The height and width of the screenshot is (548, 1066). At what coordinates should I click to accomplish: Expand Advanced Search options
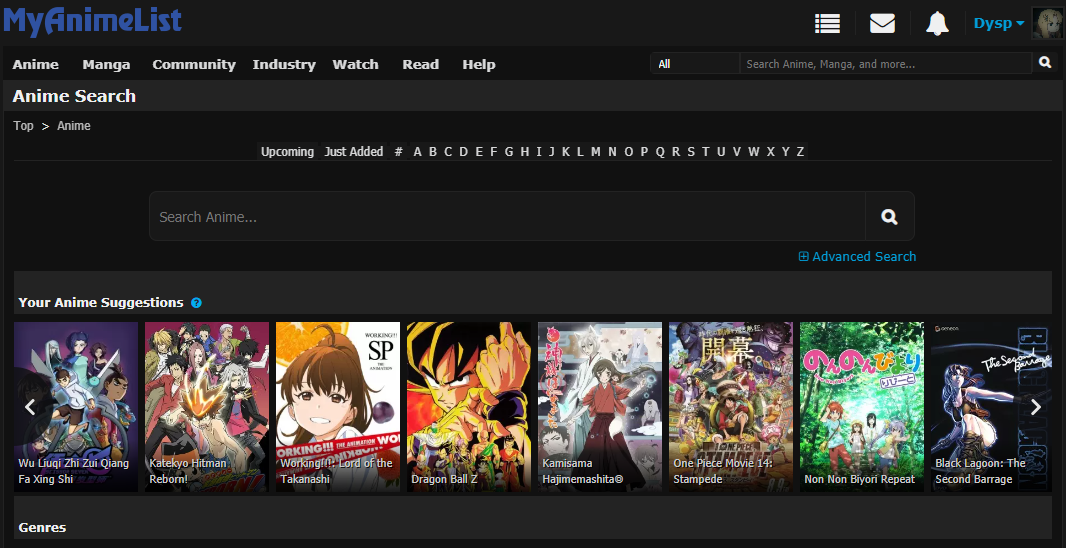pyautogui.click(x=857, y=257)
